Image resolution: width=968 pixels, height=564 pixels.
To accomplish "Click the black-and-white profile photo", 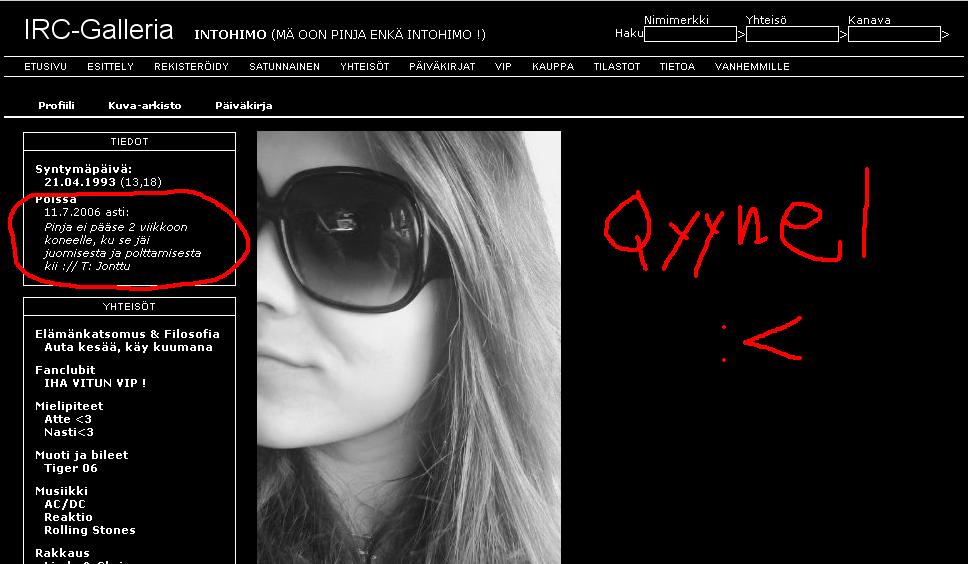I will (408, 347).
